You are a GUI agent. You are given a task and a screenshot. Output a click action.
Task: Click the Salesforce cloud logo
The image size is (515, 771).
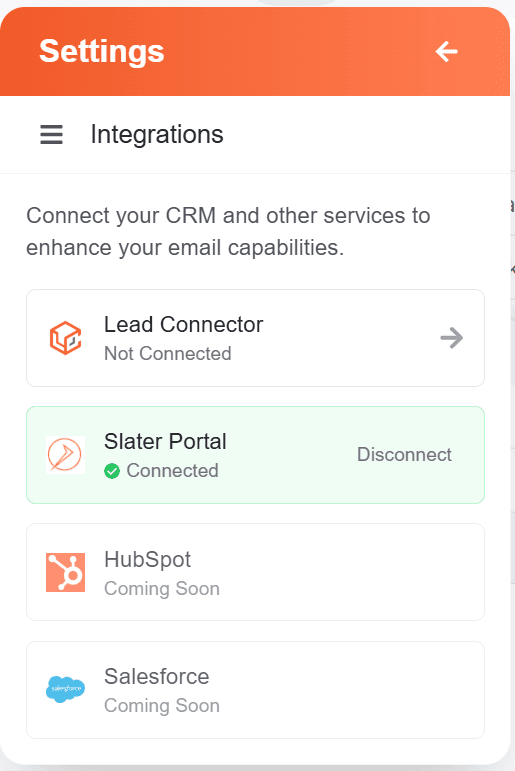tap(65, 689)
